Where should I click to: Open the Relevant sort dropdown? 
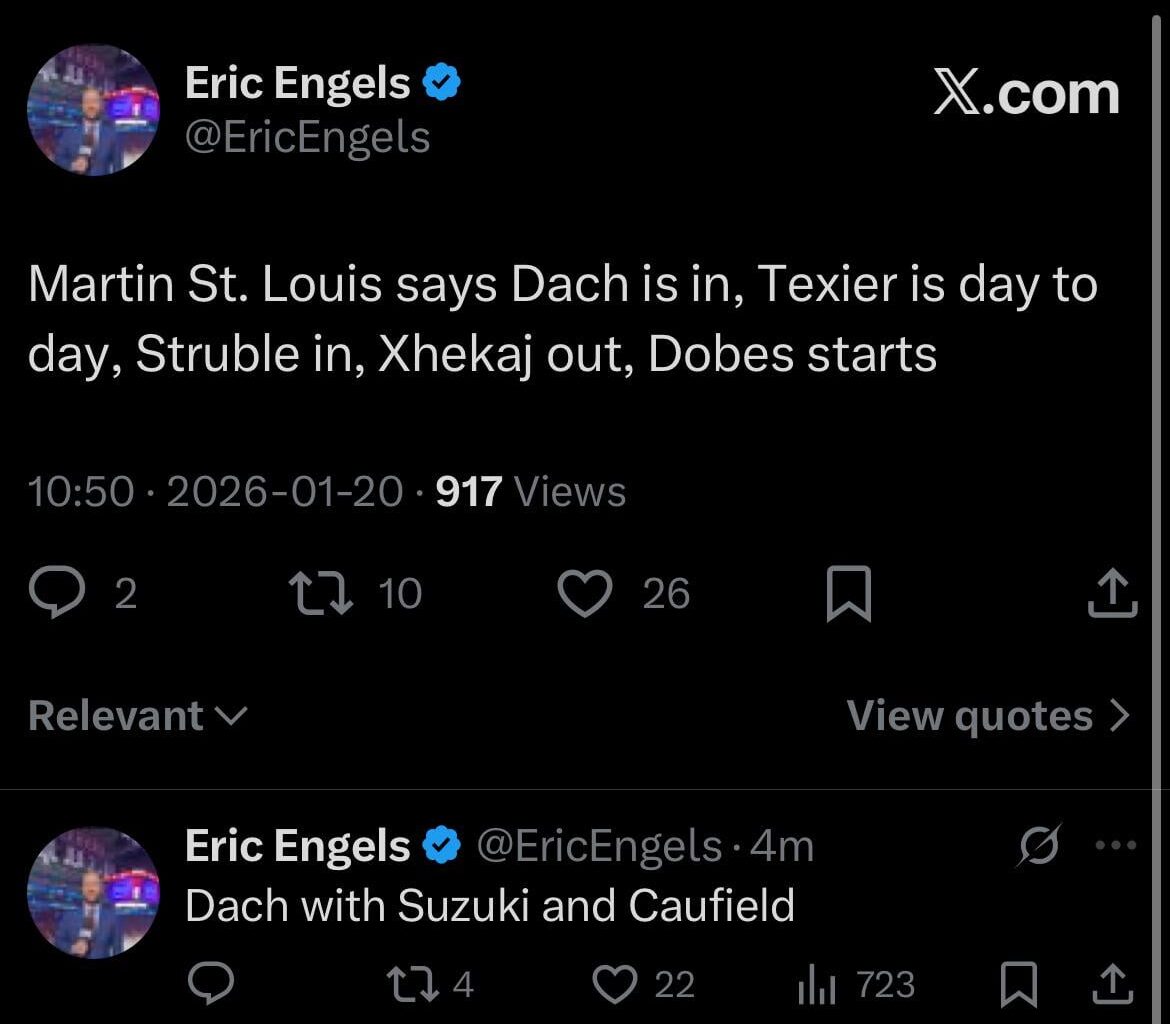[135, 715]
